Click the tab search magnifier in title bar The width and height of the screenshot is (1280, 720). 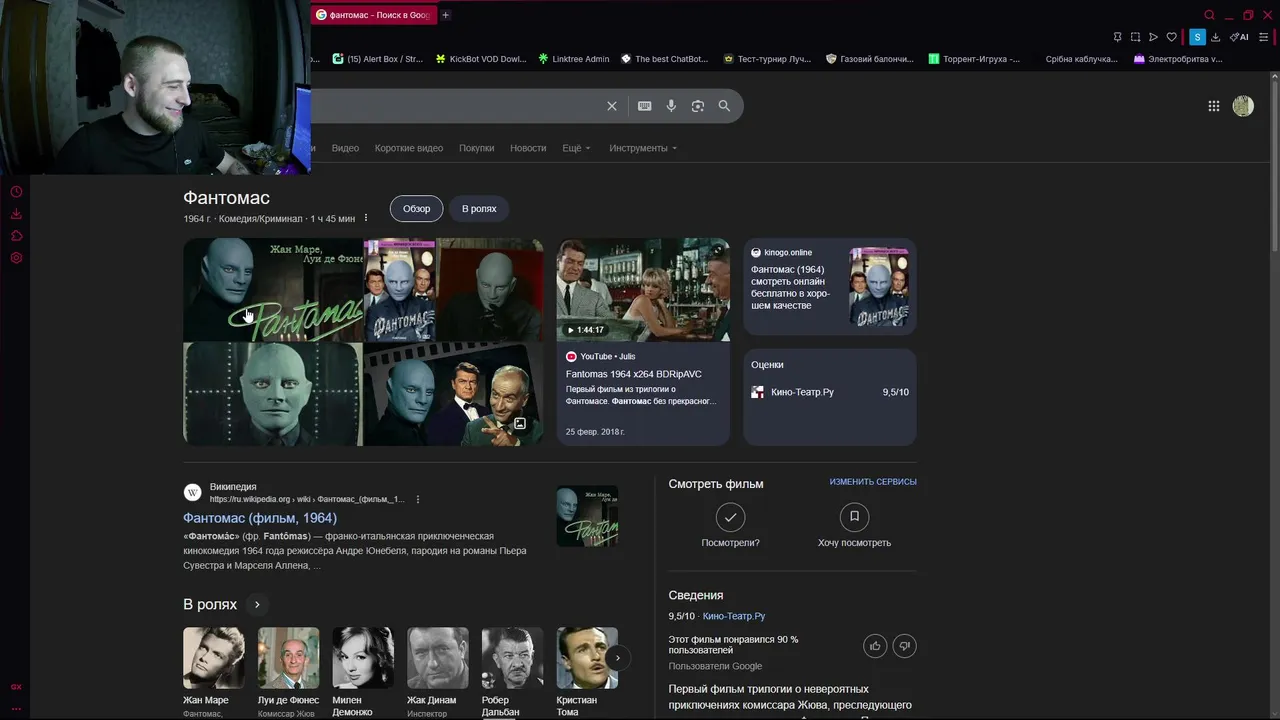(1209, 15)
